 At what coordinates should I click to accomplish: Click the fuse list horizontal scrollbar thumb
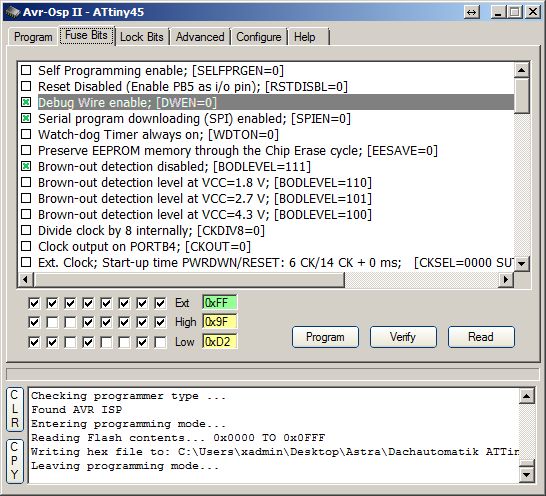click(x=189, y=279)
